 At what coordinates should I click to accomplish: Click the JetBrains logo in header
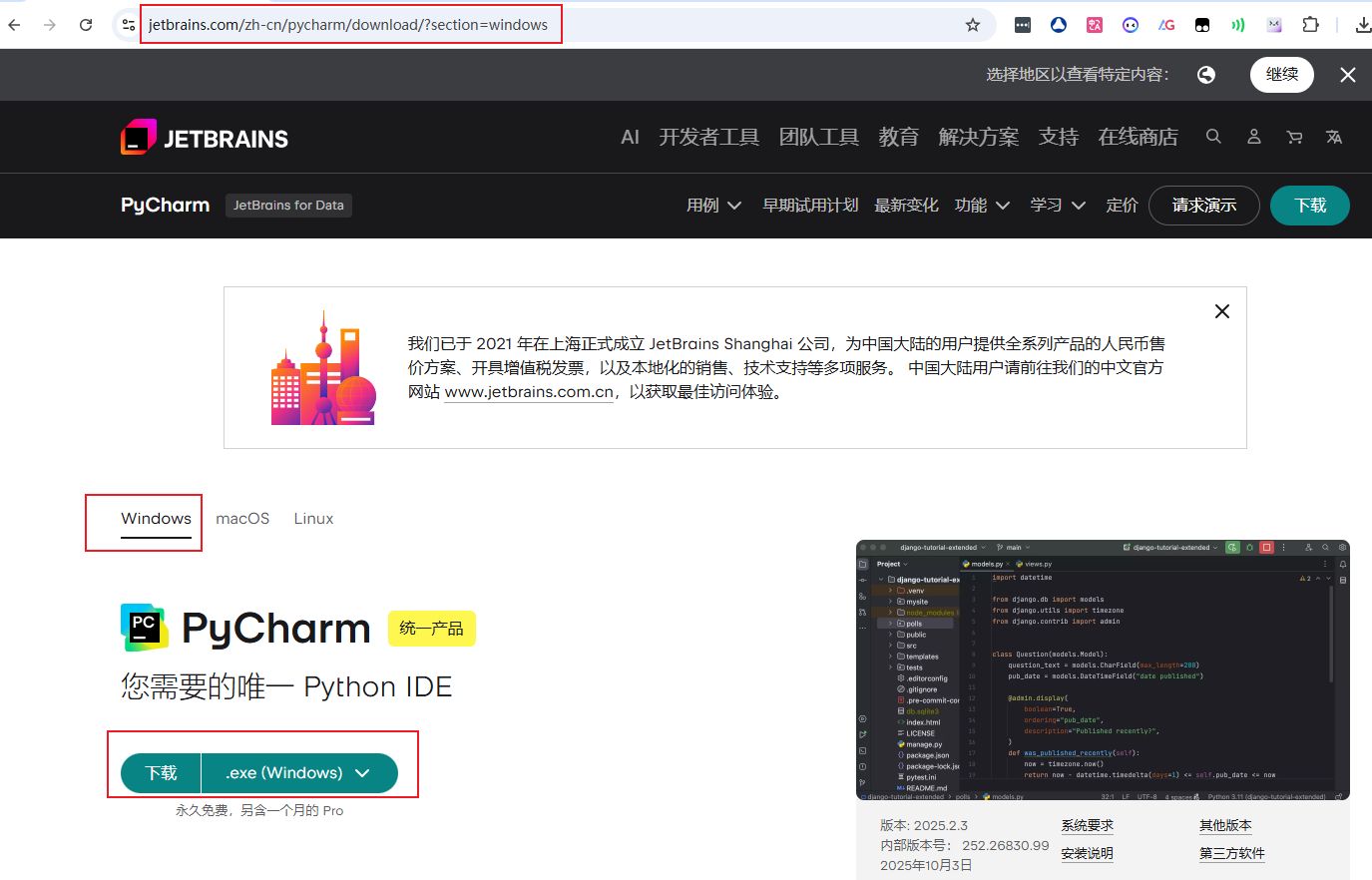pos(205,138)
